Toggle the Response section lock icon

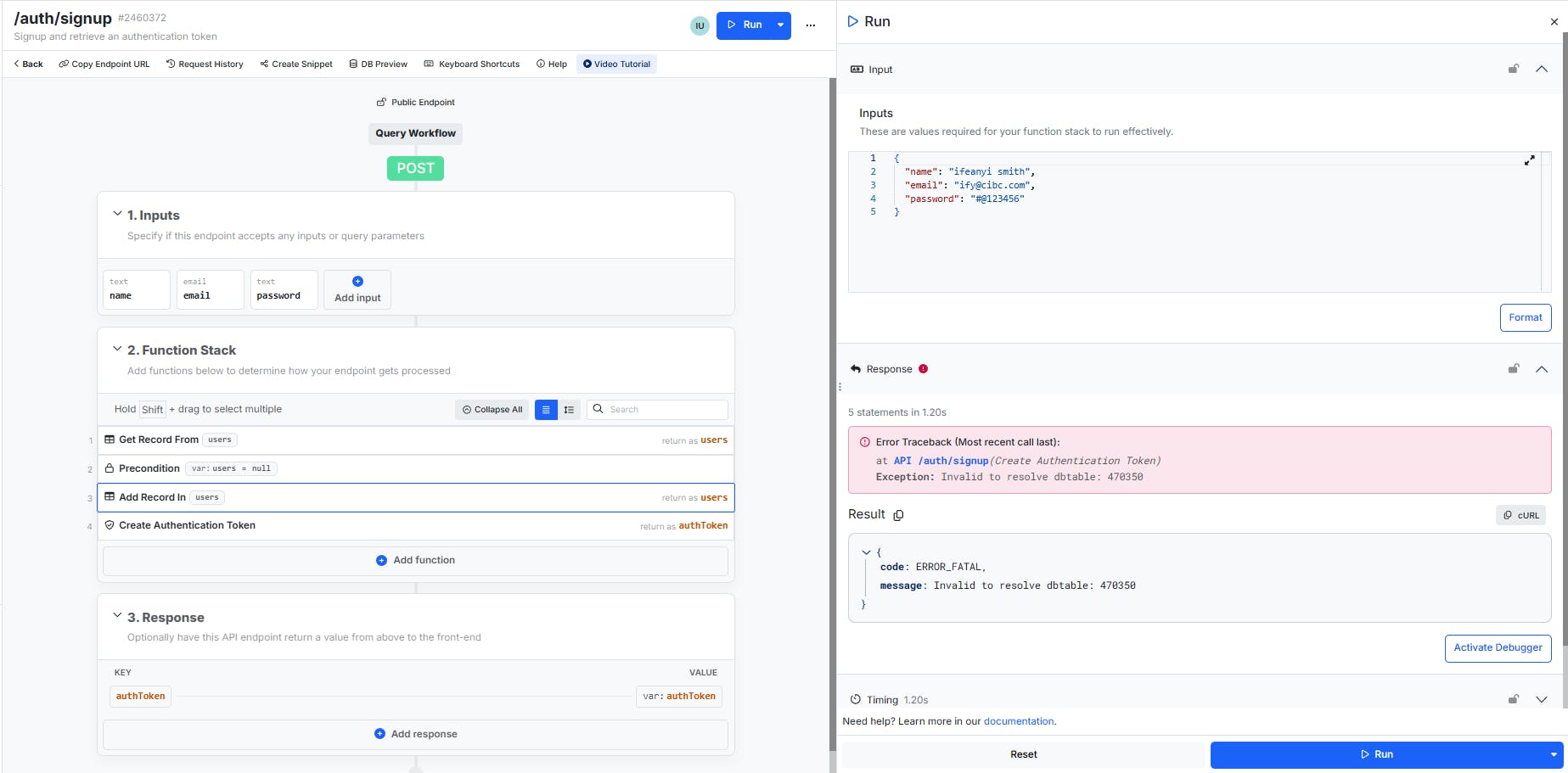(x=1513, y=368)
